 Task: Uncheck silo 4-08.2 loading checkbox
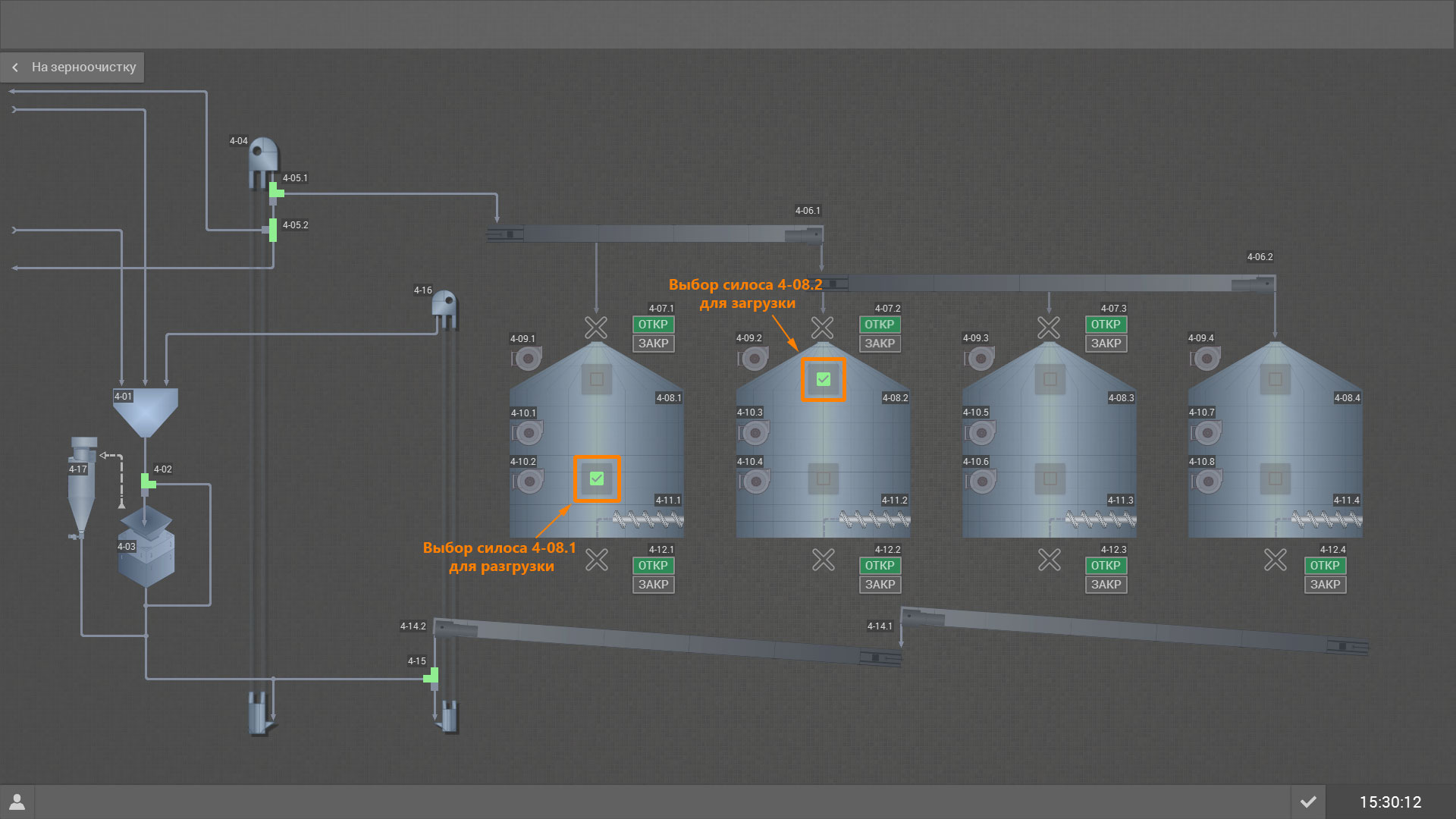point(824,379)
